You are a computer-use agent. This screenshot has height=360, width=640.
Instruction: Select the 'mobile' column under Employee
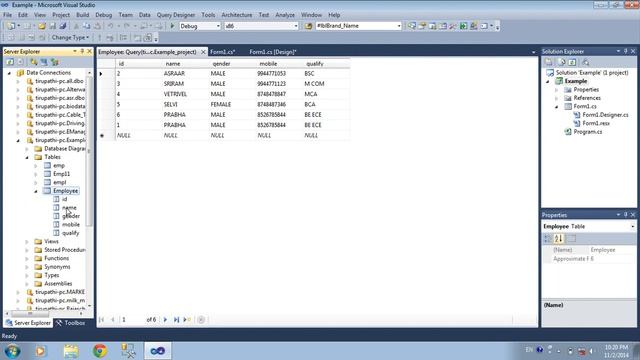71,224
